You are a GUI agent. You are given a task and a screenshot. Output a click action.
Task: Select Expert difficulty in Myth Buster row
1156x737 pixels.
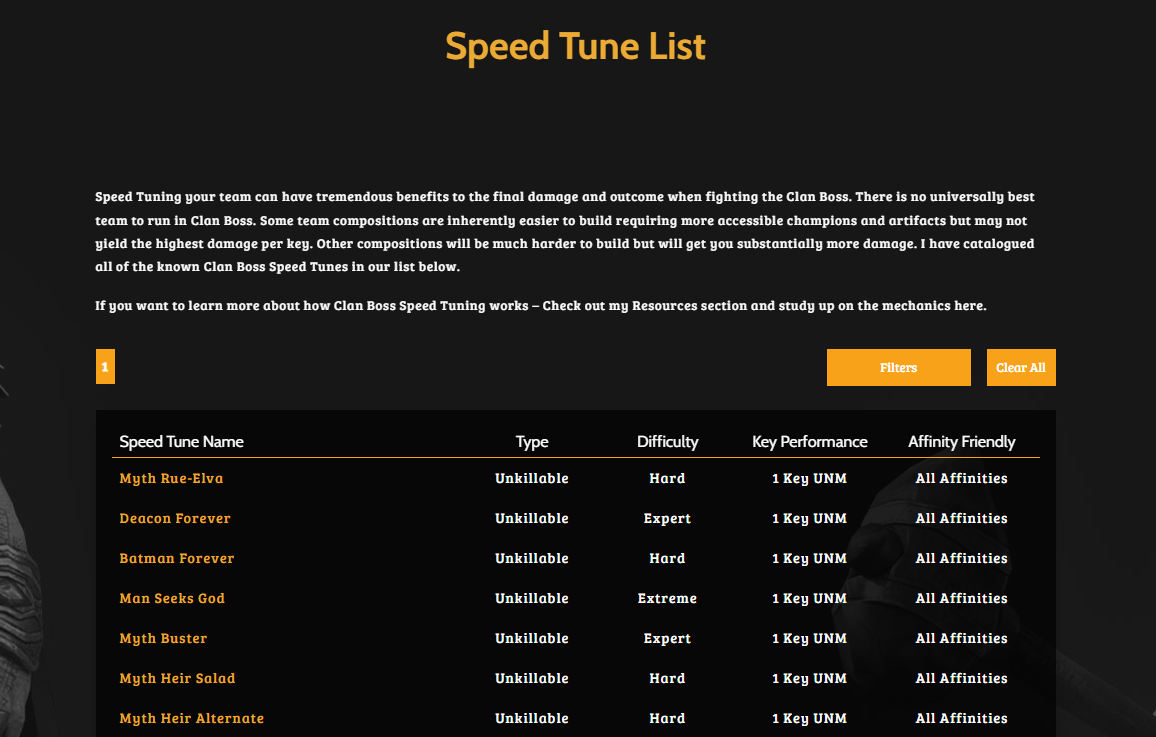coord(667,638)
